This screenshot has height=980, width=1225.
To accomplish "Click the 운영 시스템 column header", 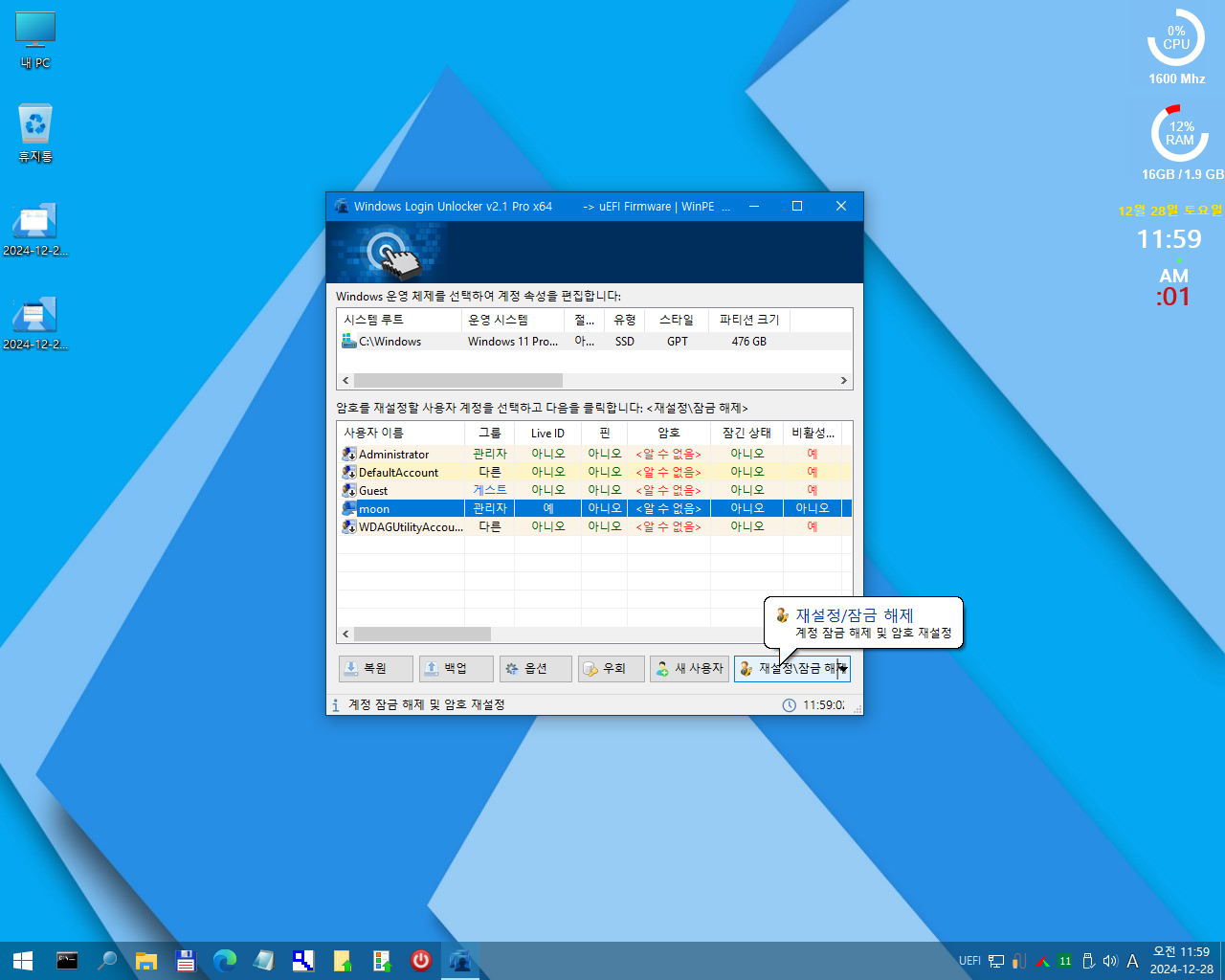I will (513, 320).
